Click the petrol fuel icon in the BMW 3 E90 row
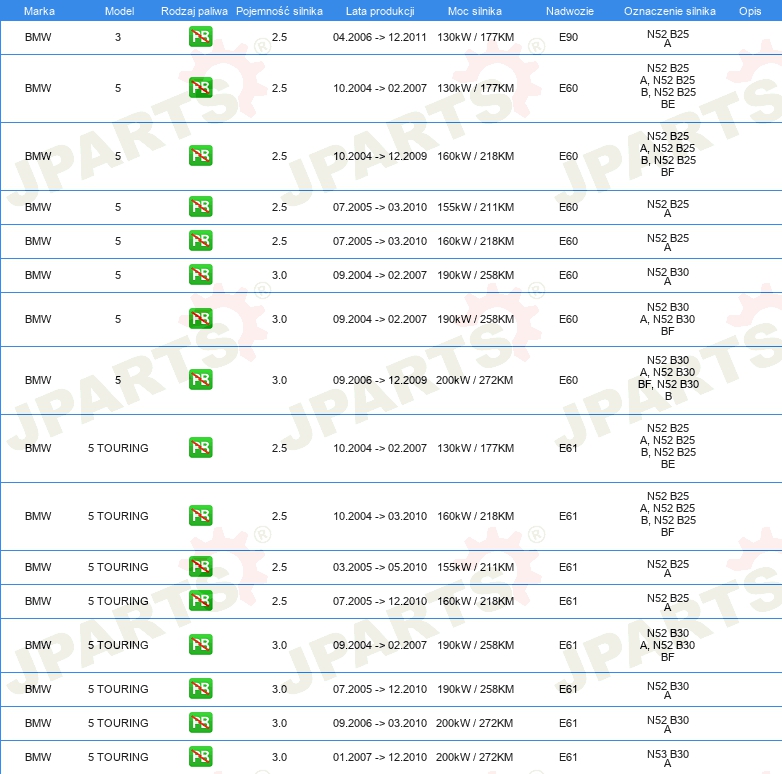The height and width of the screenshot is (774, 782). coord(200,38)
